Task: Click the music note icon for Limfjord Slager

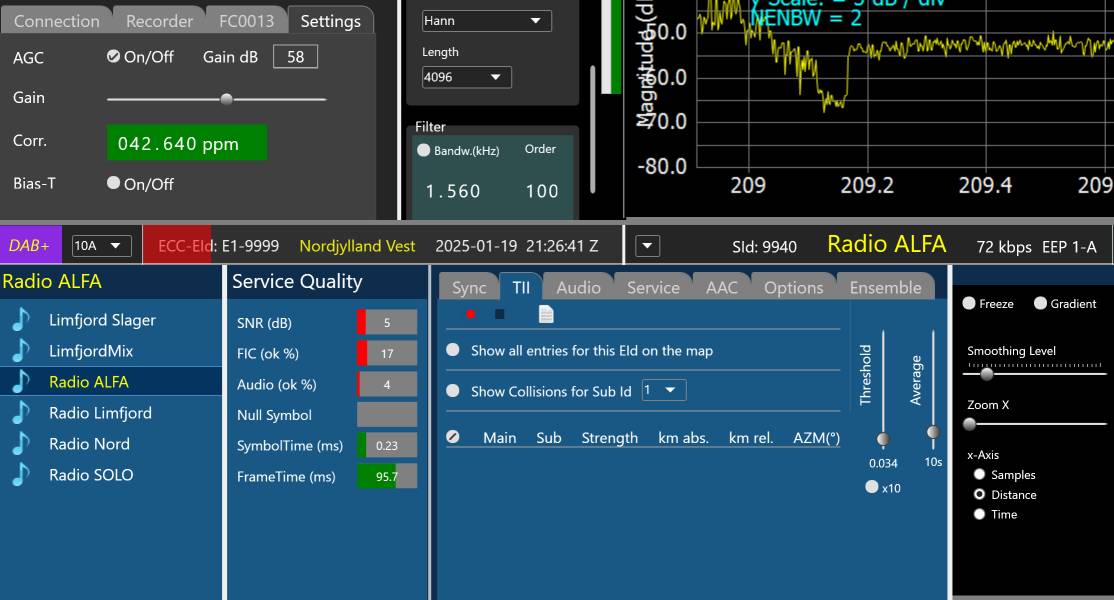Action: coord(21,320)
